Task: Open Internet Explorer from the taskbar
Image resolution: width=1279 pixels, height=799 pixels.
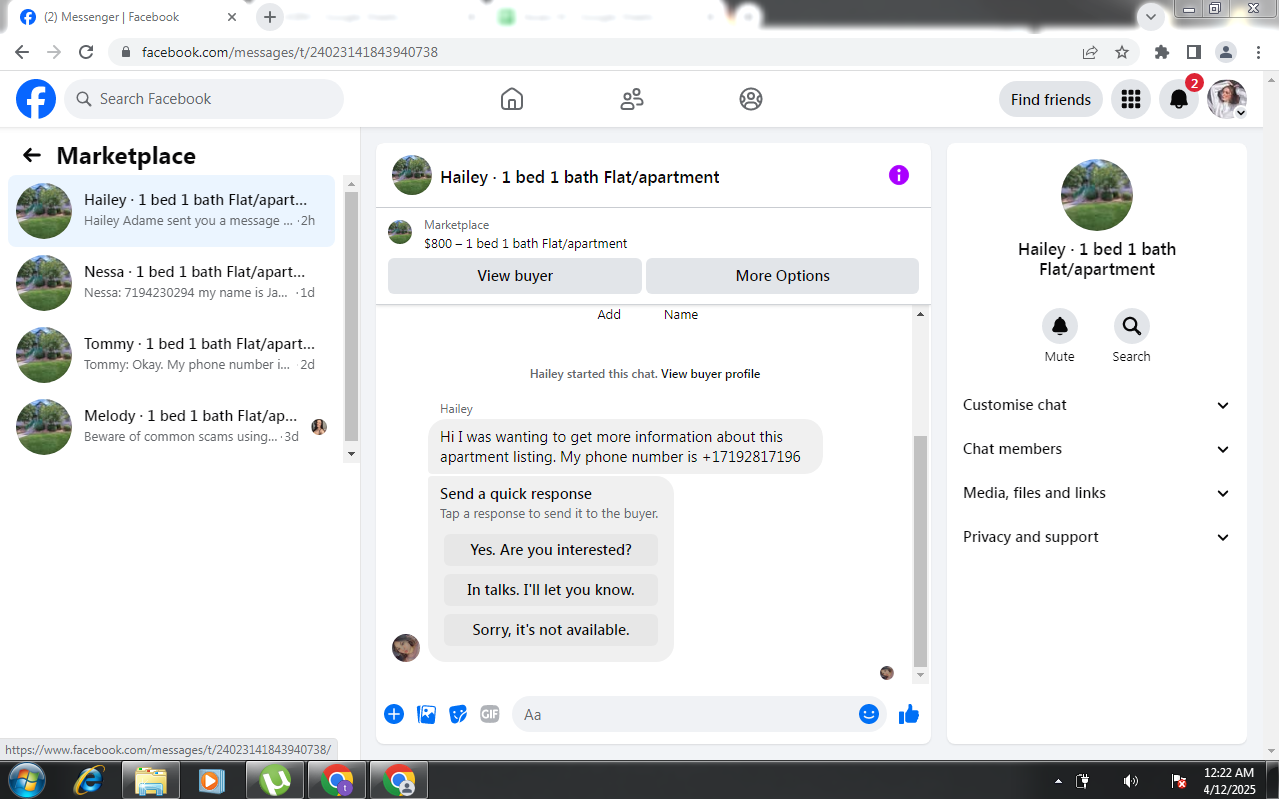Action: (89, 780)
